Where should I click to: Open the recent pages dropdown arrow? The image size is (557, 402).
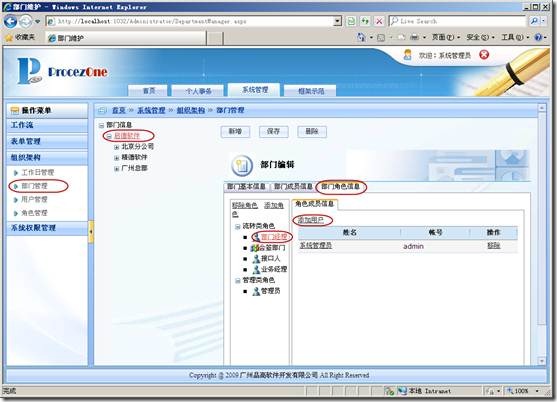(x=37, y=22)
